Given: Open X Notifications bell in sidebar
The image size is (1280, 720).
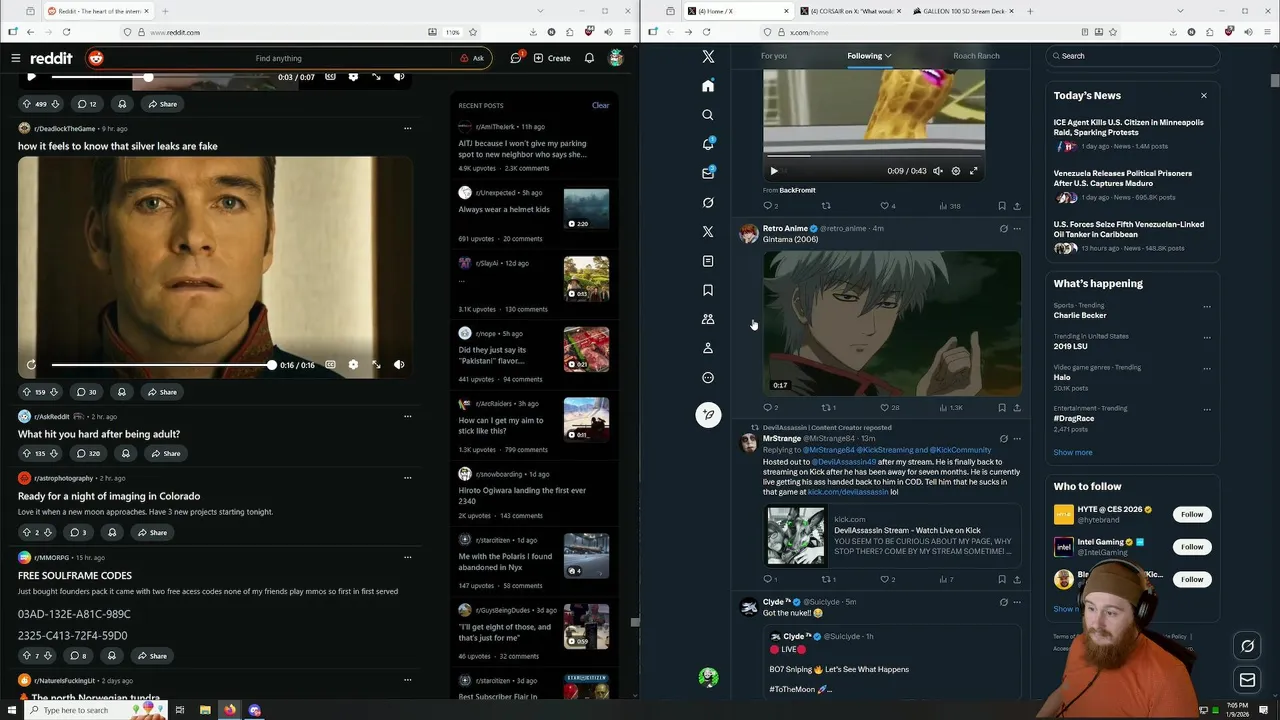Looking at the screenshot, I should pyautogui.click(x=708, y=144).
